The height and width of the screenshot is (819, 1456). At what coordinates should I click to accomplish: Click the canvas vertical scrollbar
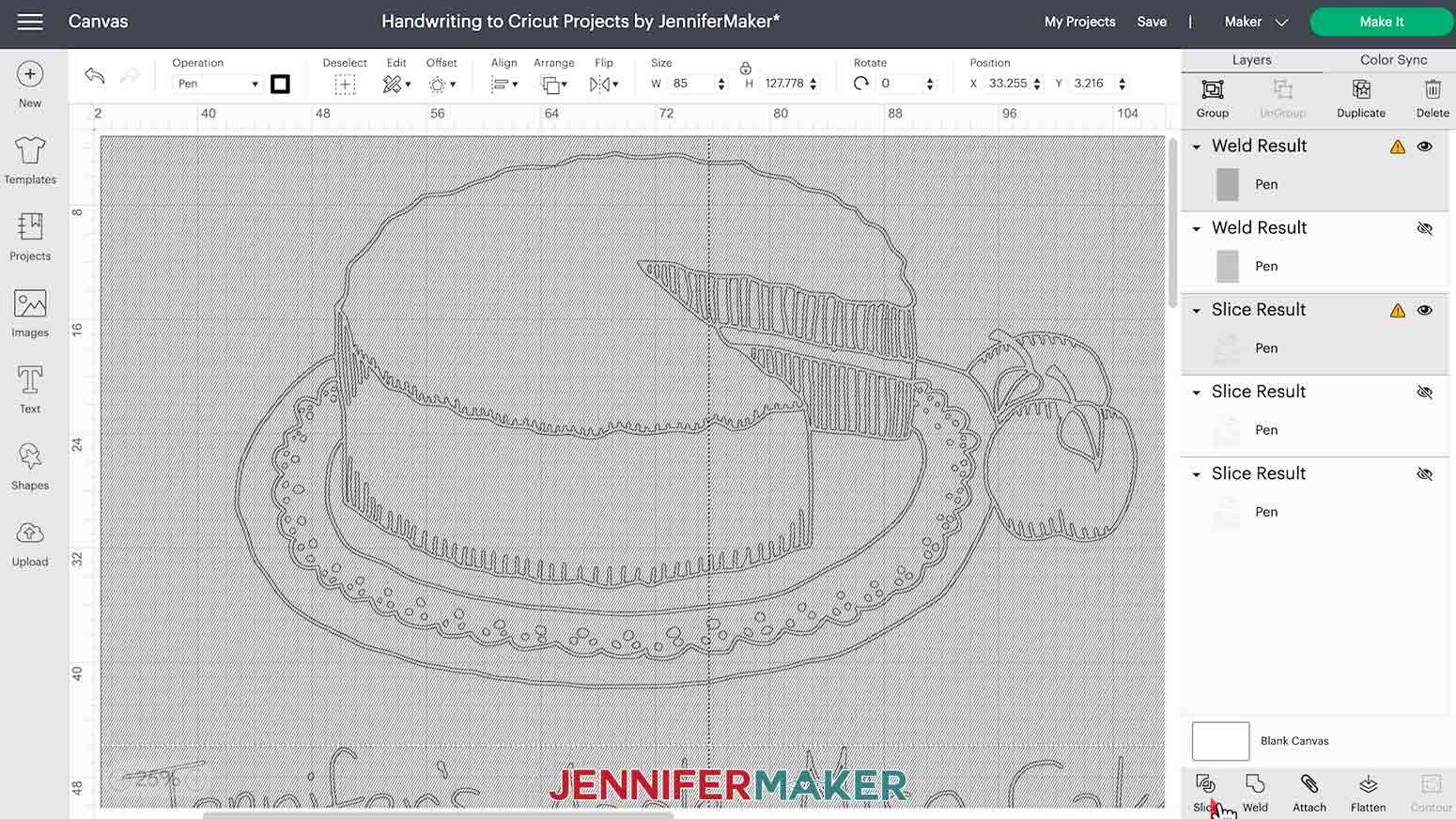pos(1172,221)
